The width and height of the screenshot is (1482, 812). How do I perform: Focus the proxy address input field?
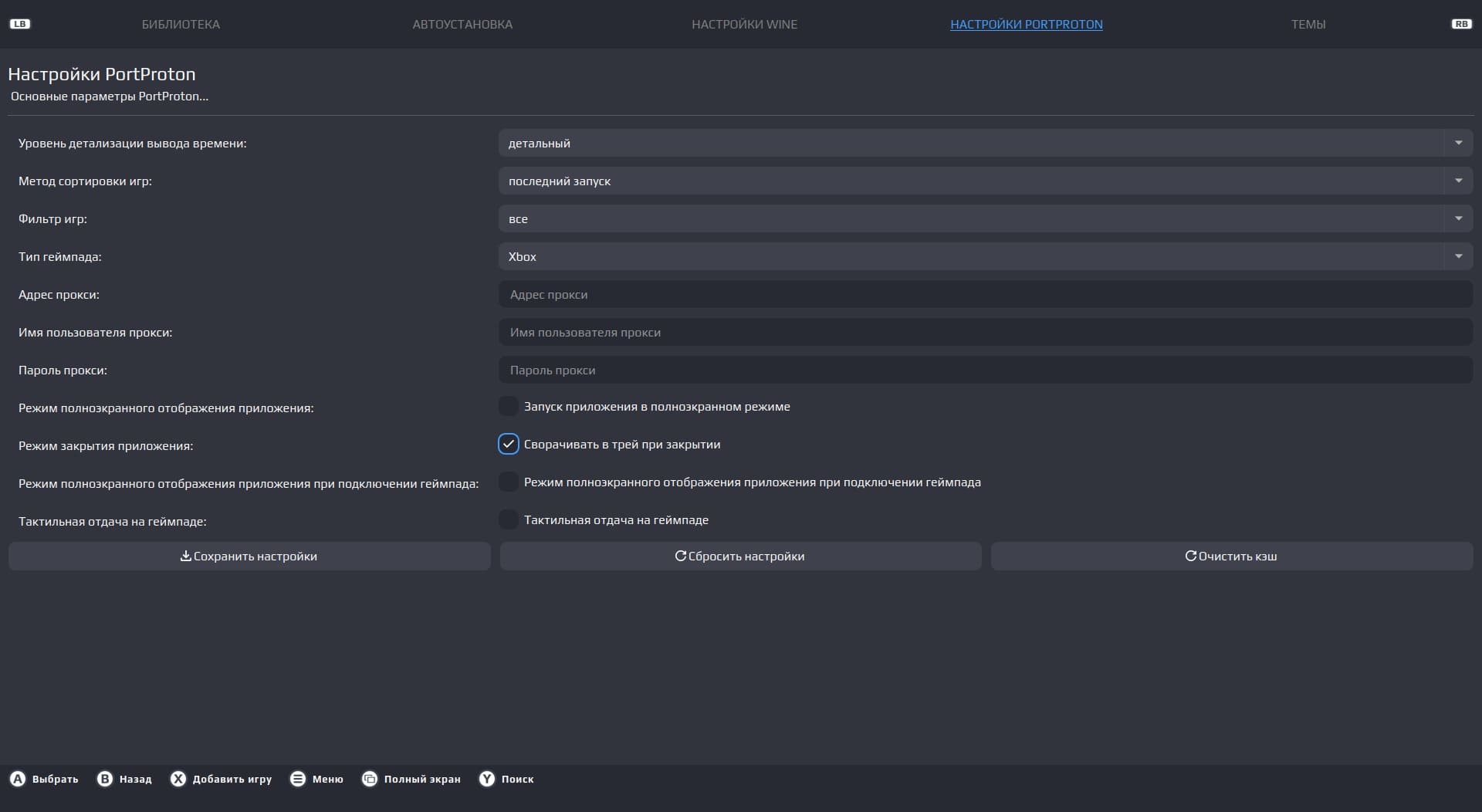985,295
